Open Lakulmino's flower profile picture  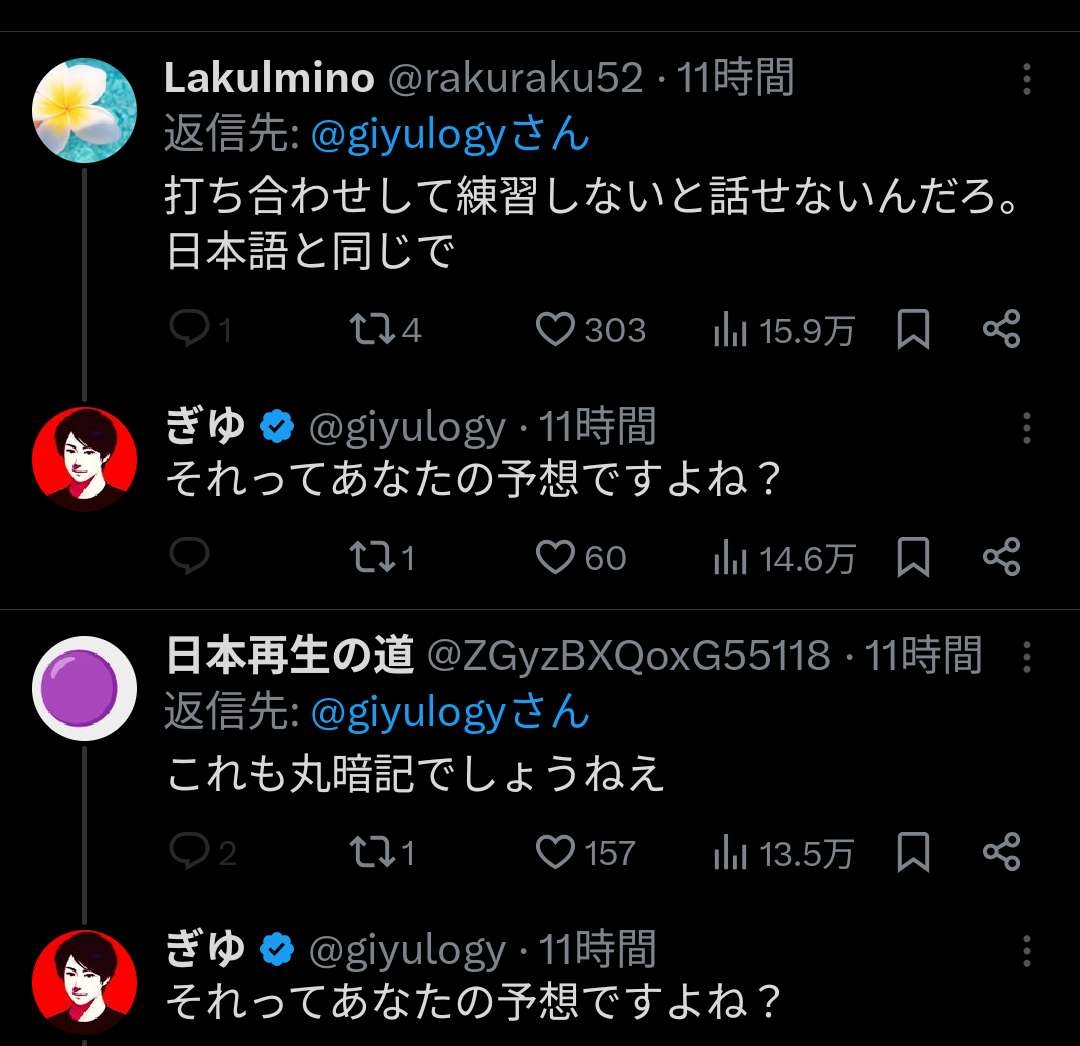coord(84,110)
